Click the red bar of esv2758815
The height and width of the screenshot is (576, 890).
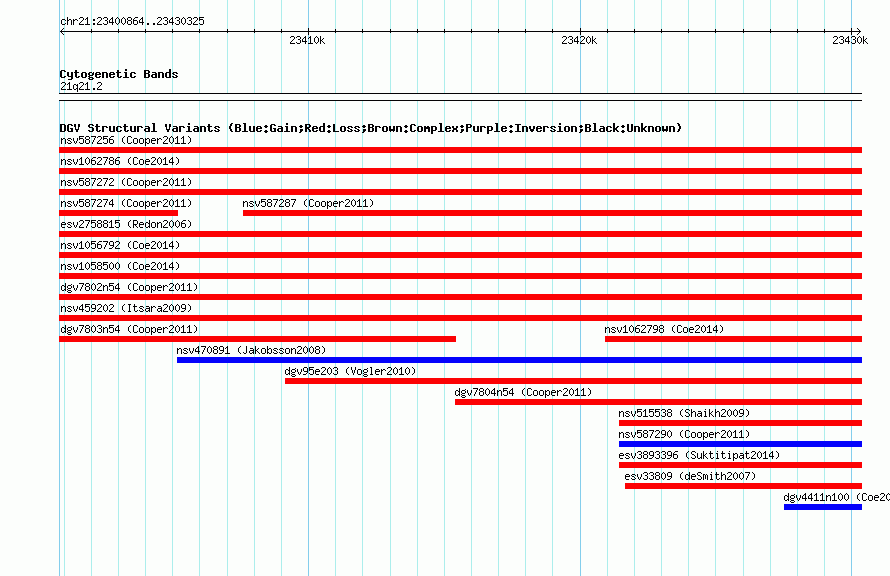[460, 234]
